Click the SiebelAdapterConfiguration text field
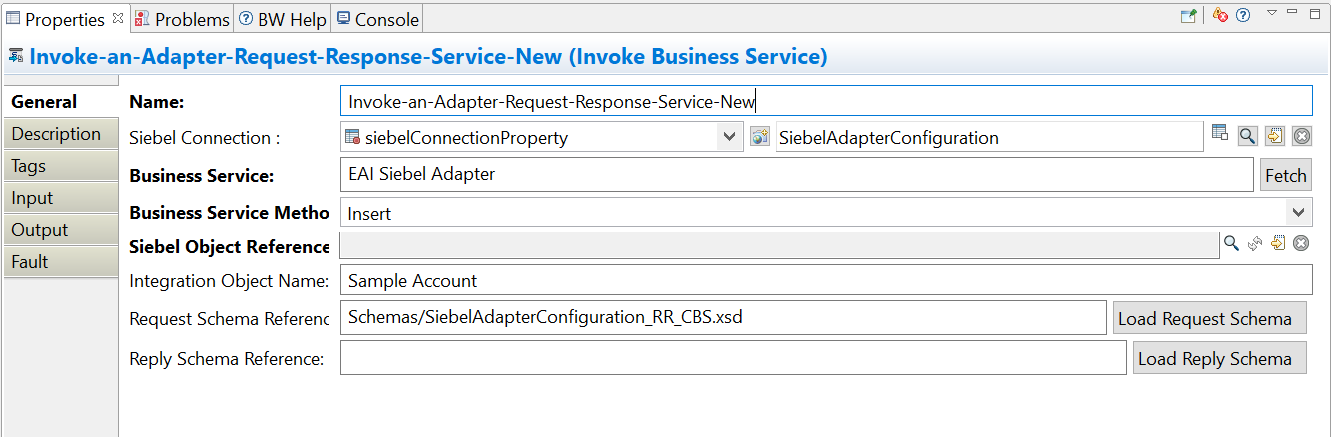Image resolution: width=1331 pixels, height=437 pixels. point(989,137)
